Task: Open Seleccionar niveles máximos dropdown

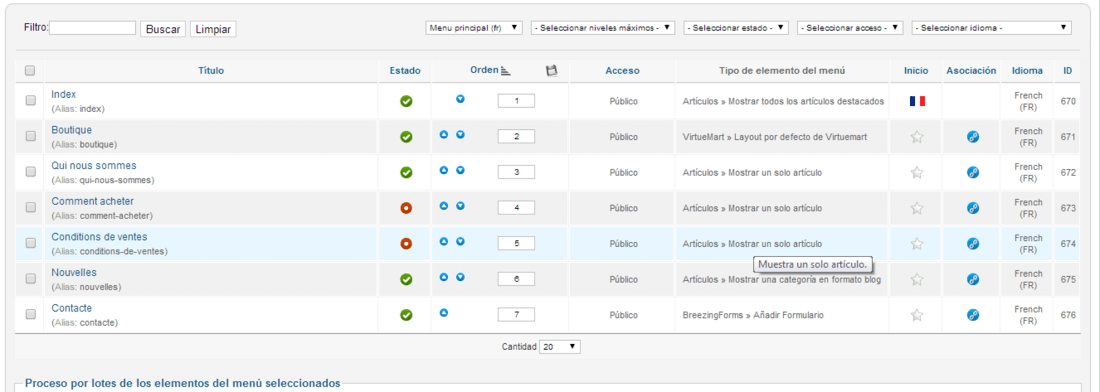Action: 603,28
